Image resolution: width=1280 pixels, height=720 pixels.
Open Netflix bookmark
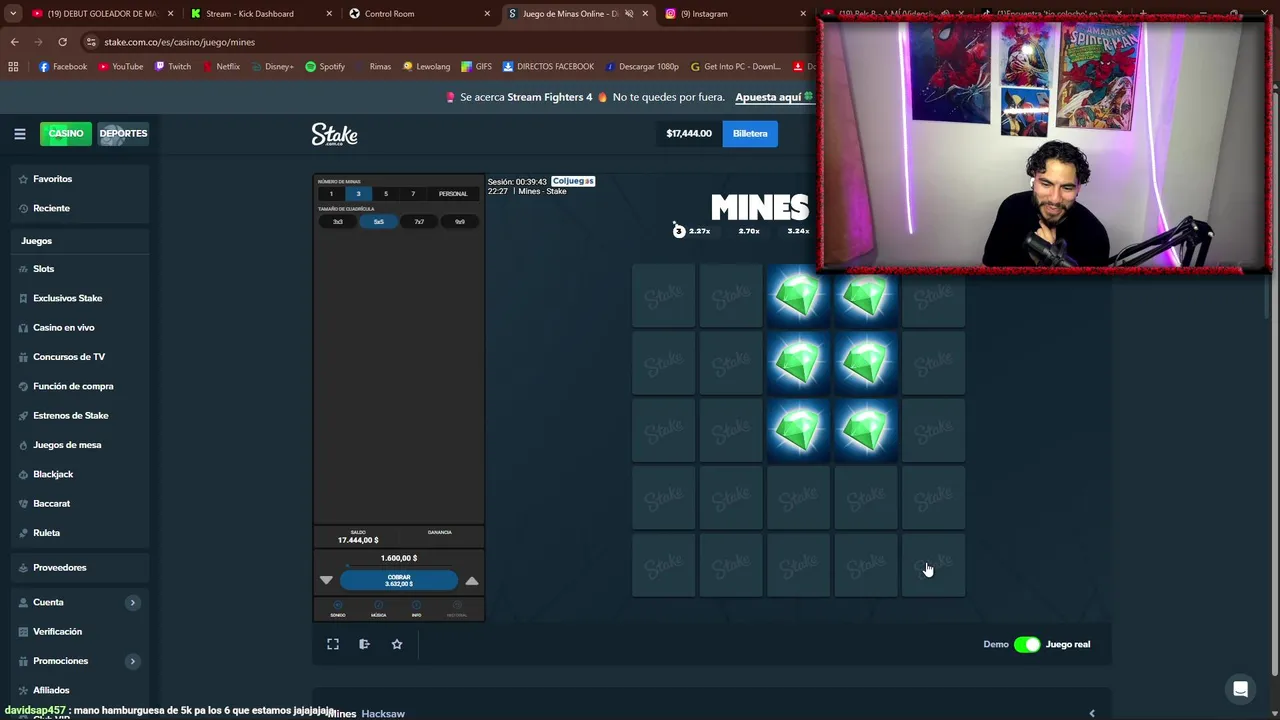(x=221, y=66)
